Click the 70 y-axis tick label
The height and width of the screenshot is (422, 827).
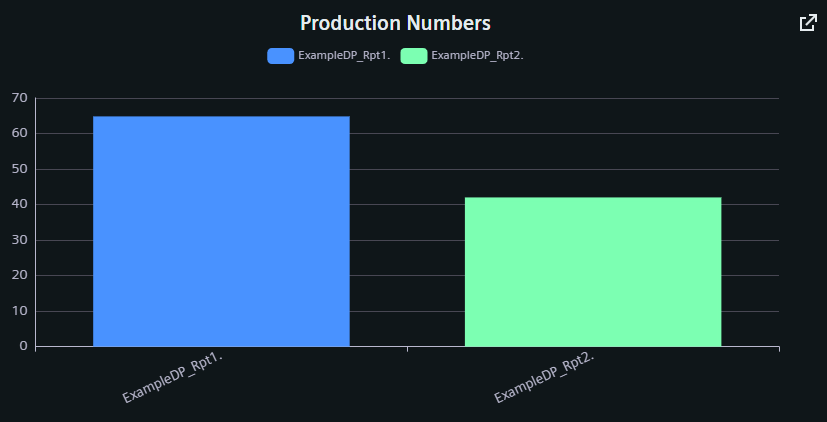18,98
